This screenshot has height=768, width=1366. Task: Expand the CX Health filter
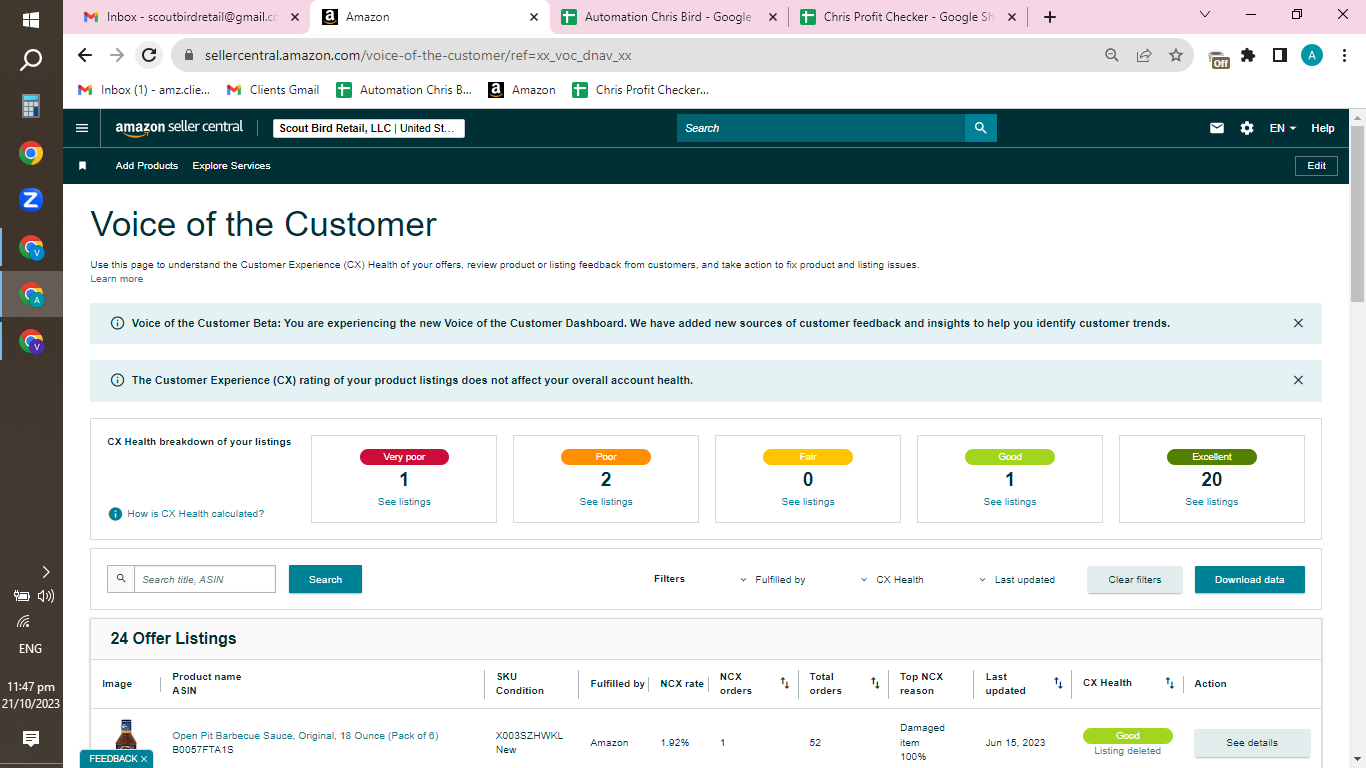coord(892,580)
